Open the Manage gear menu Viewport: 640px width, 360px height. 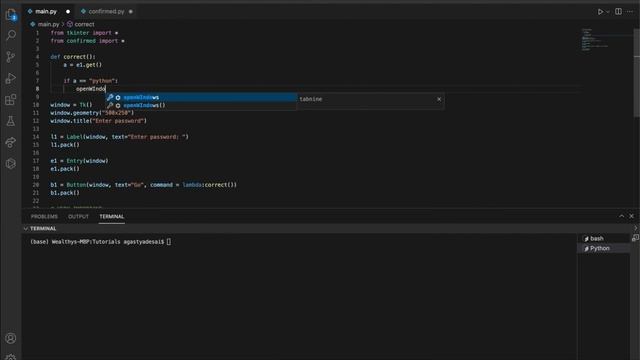pos(11,357)
